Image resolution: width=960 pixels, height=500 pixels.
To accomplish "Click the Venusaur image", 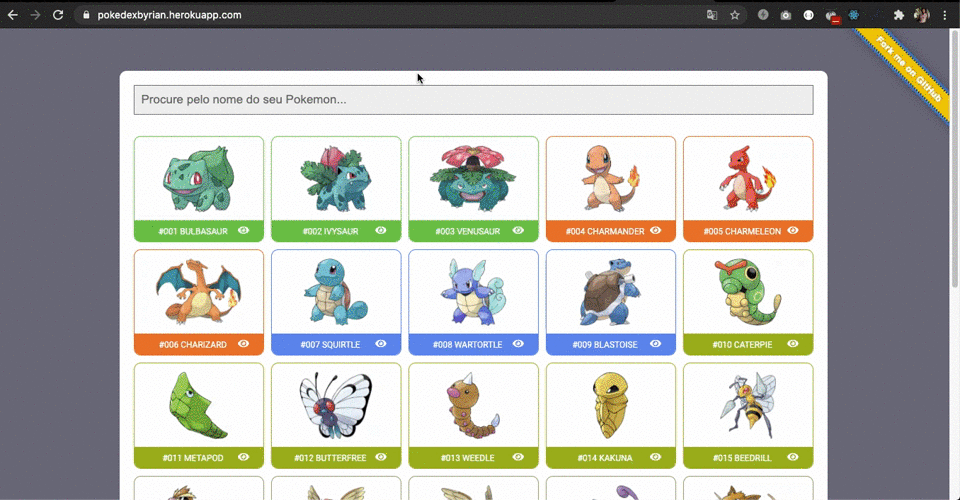I will pyautogui.click(x=473, y=178).
